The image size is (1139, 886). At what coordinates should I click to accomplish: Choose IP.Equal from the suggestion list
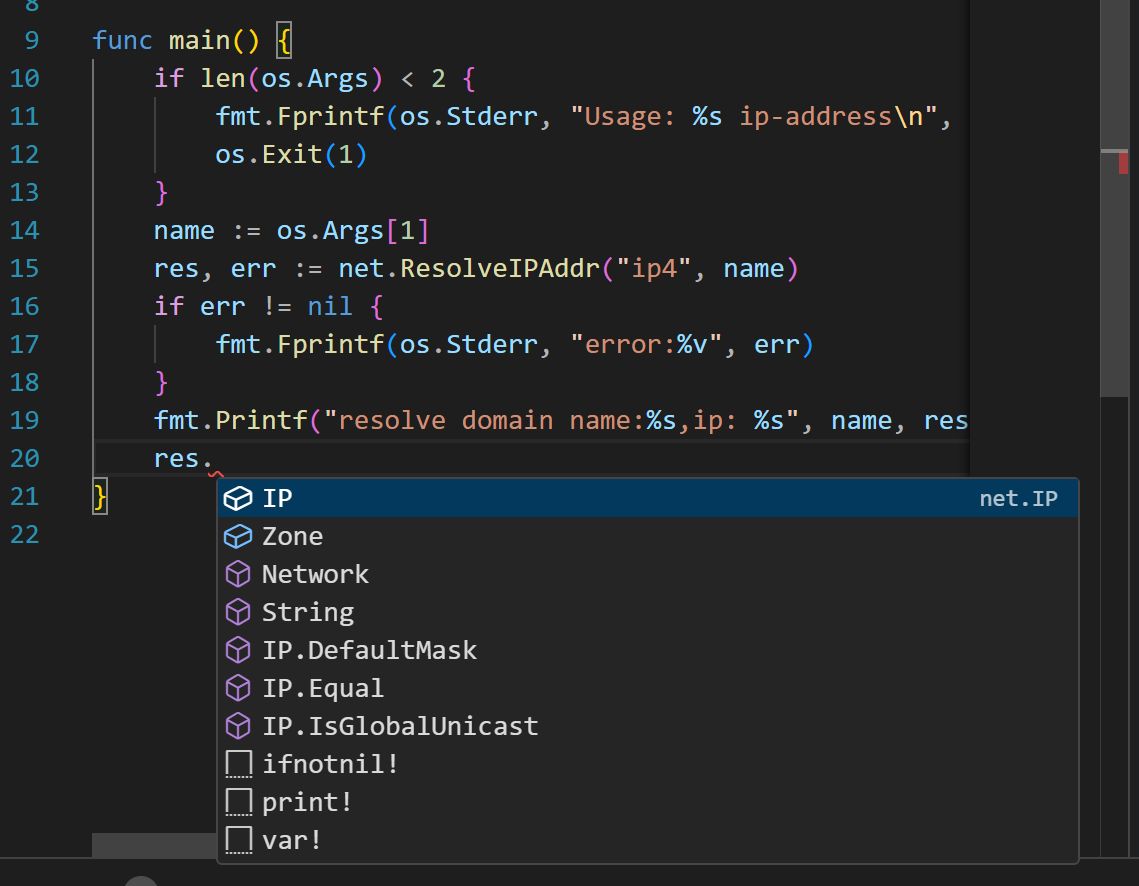coord(322,688)
